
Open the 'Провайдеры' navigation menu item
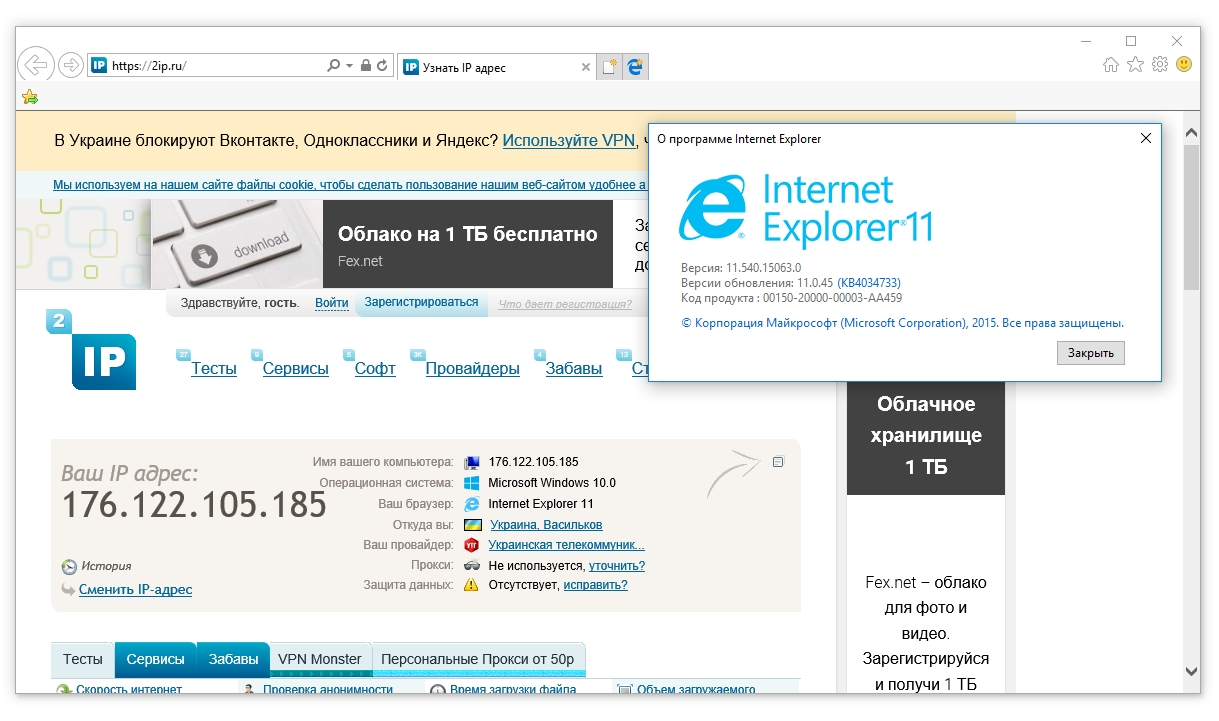[473, 368]
